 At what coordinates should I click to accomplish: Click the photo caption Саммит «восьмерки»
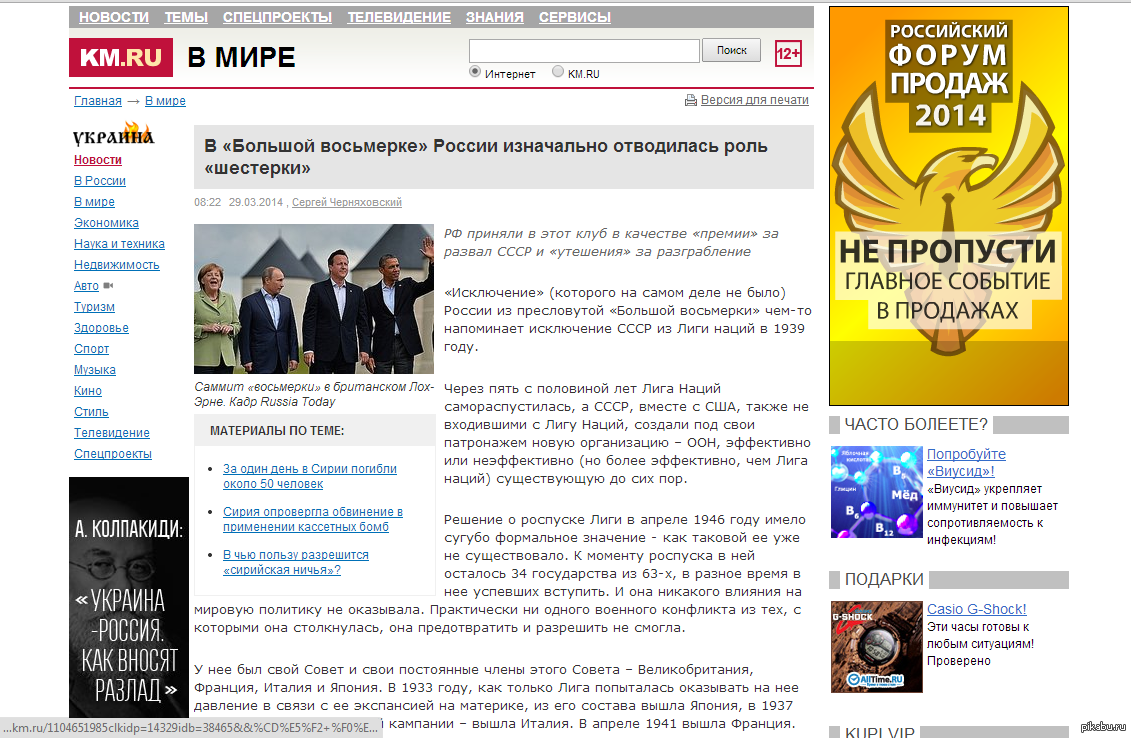click(x=314, y=395)
